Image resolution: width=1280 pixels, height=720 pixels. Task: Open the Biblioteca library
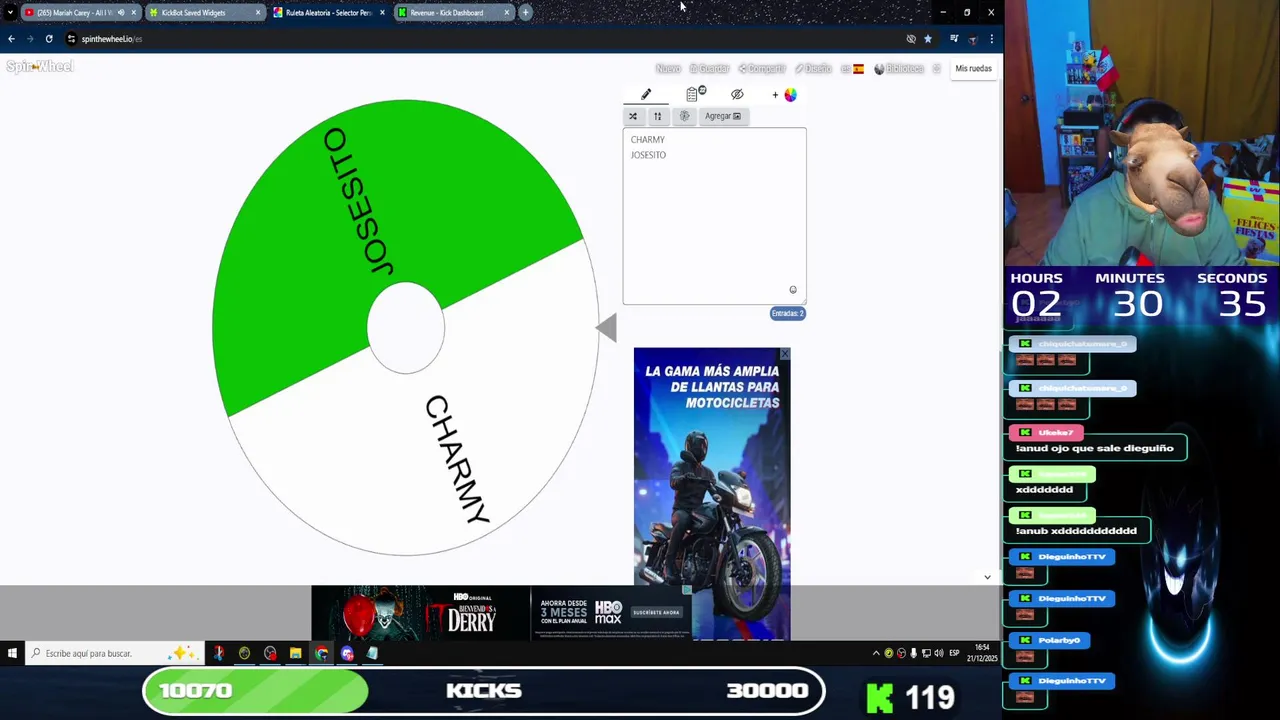tap(899, 69)
